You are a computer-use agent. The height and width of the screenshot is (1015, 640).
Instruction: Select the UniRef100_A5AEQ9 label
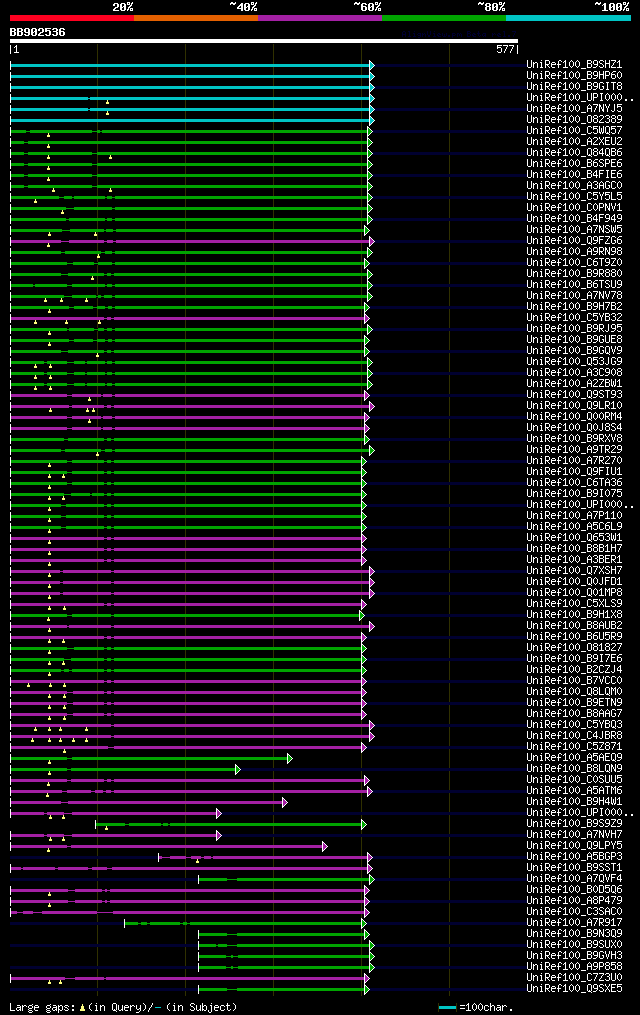coord(574,758)
